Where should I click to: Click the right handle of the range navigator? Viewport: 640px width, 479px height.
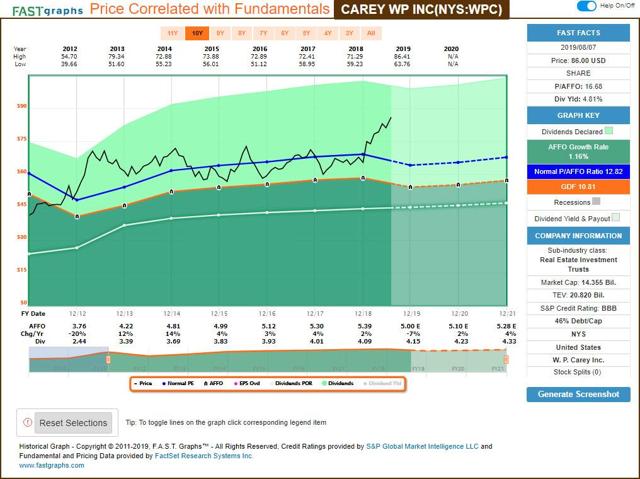point(506,359)
